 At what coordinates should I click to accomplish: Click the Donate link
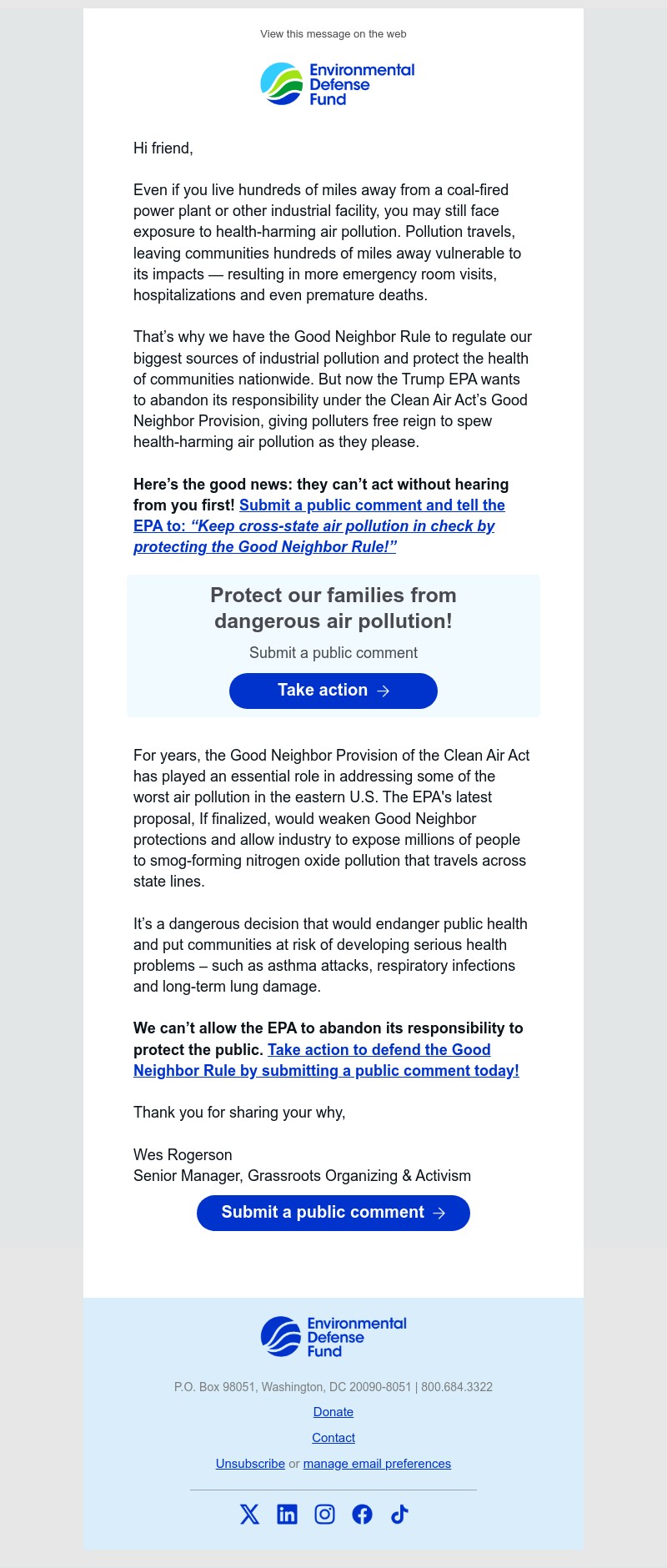pos(333,1412)
